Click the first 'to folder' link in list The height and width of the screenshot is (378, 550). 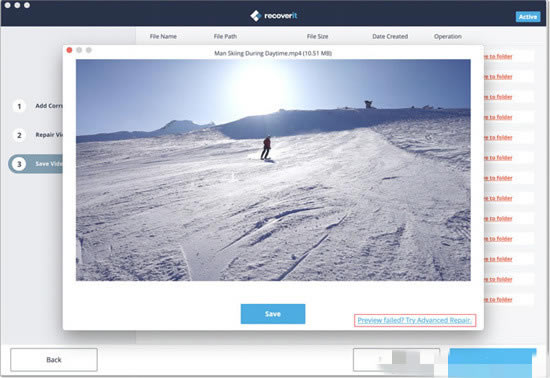click(498, 56)
